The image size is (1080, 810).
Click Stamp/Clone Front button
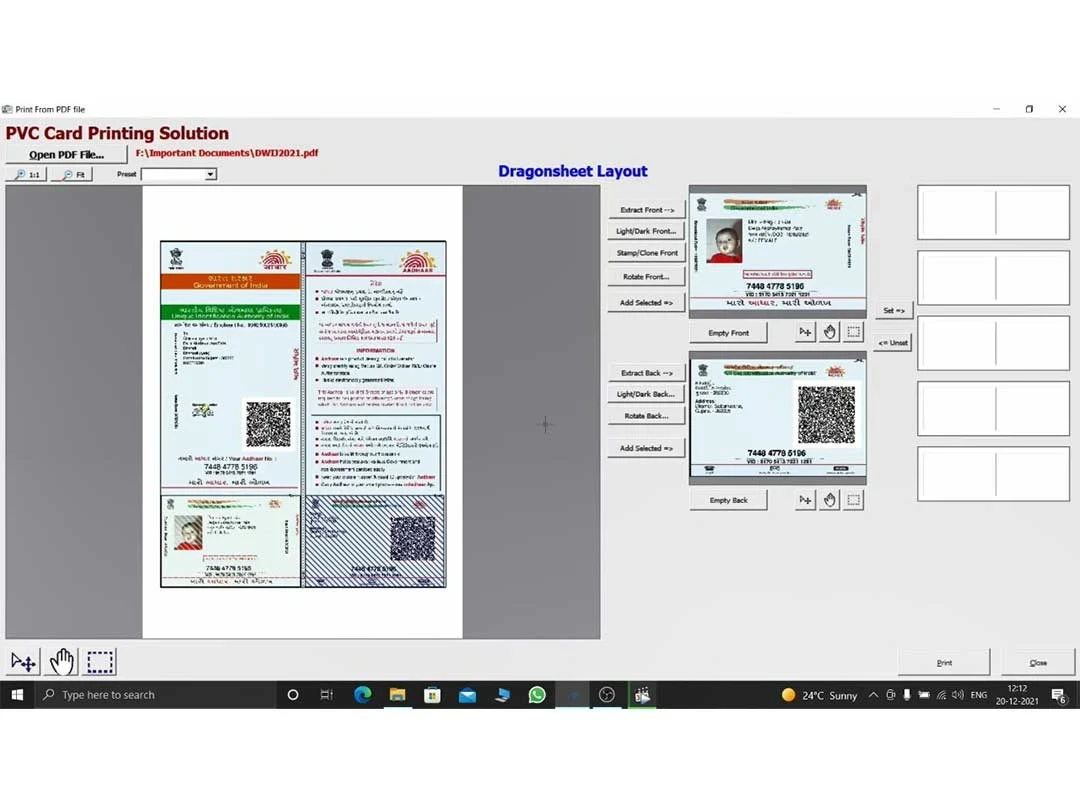[x=646, y=253]
